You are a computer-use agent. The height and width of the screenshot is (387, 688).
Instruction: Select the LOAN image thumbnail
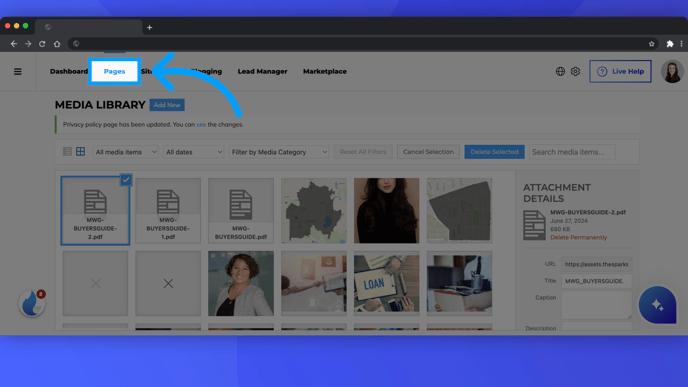point(387,283)
